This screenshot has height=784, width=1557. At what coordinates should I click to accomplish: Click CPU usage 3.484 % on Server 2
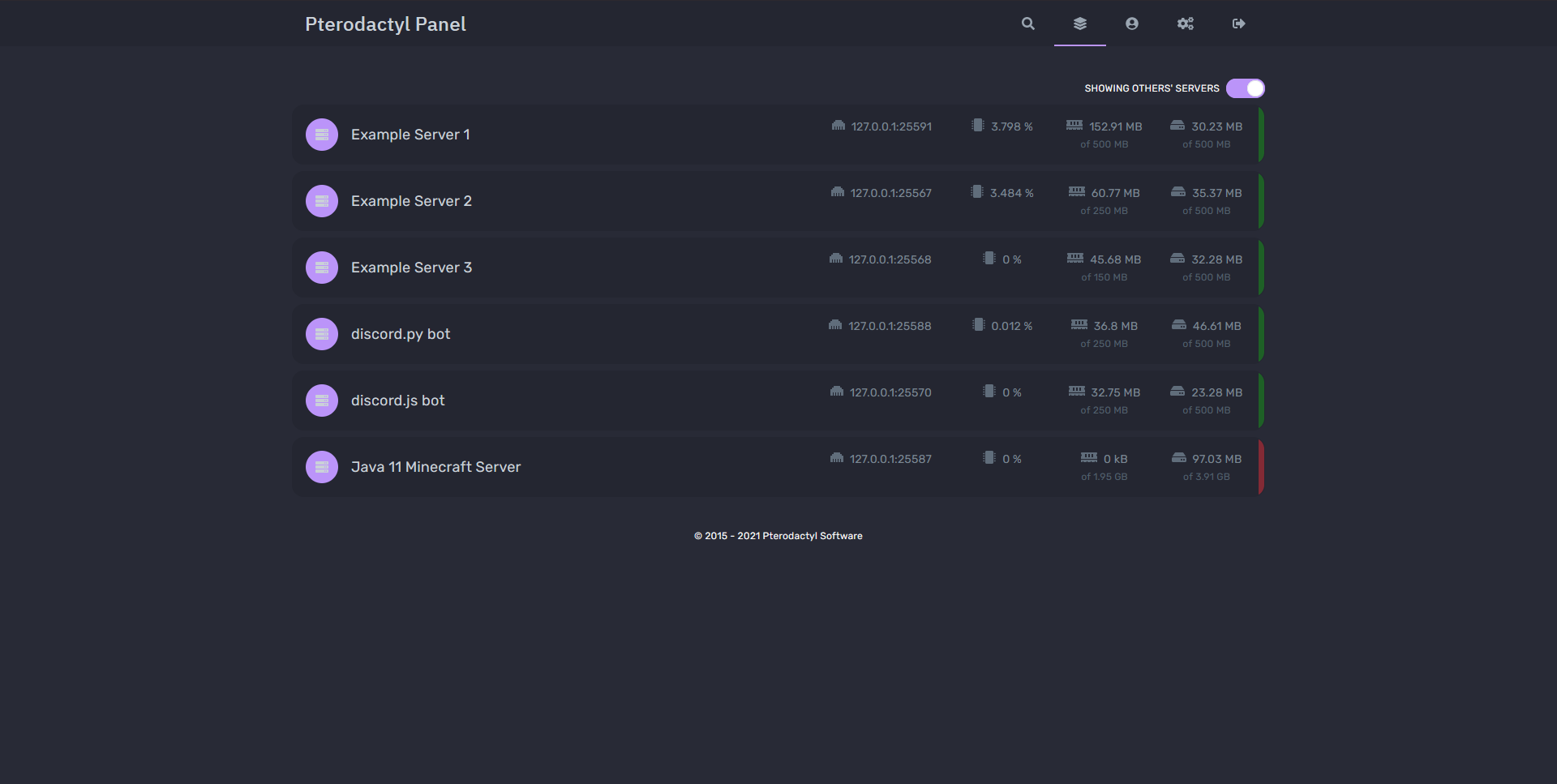(x=1011, y=193)
